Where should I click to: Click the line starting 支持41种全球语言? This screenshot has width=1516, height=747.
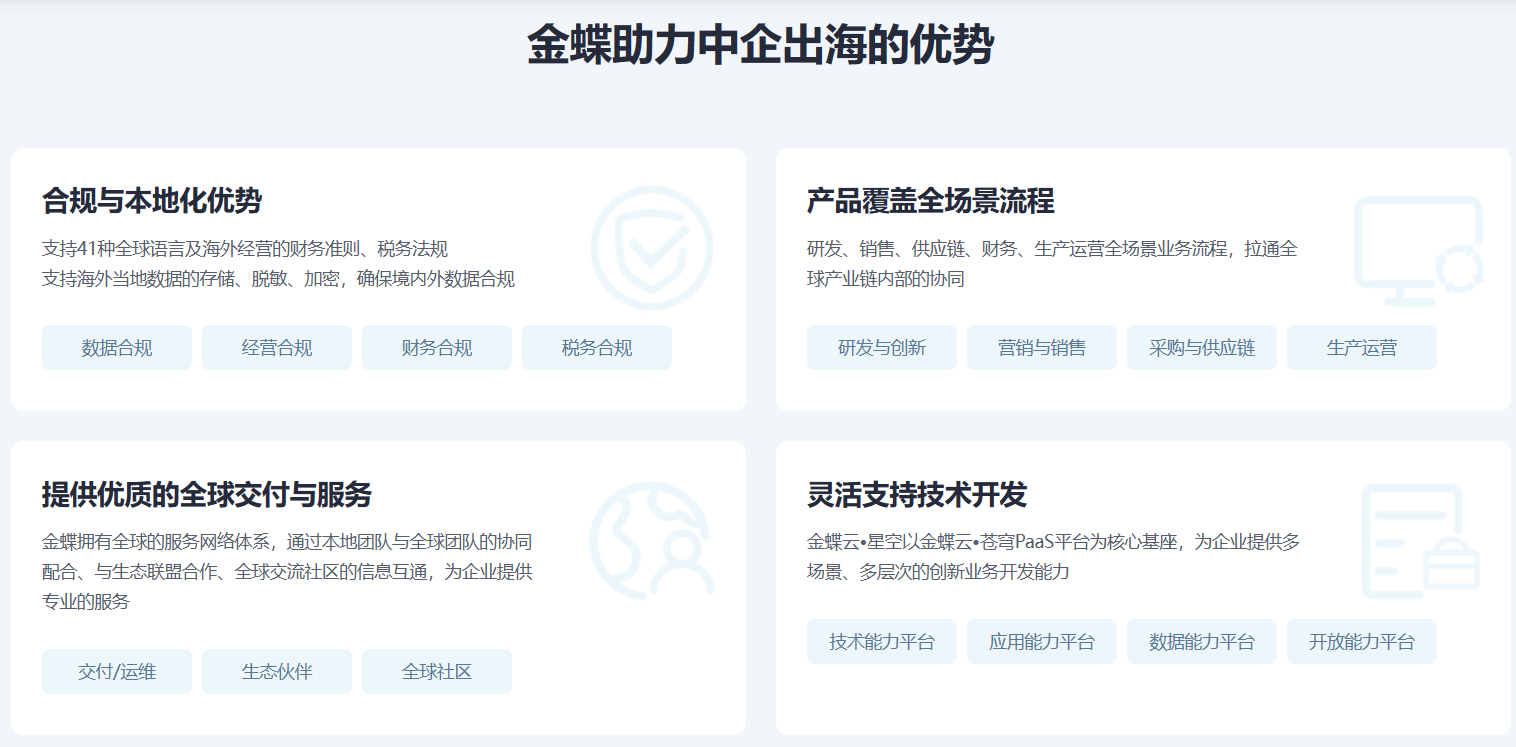[x=245, y=249]
